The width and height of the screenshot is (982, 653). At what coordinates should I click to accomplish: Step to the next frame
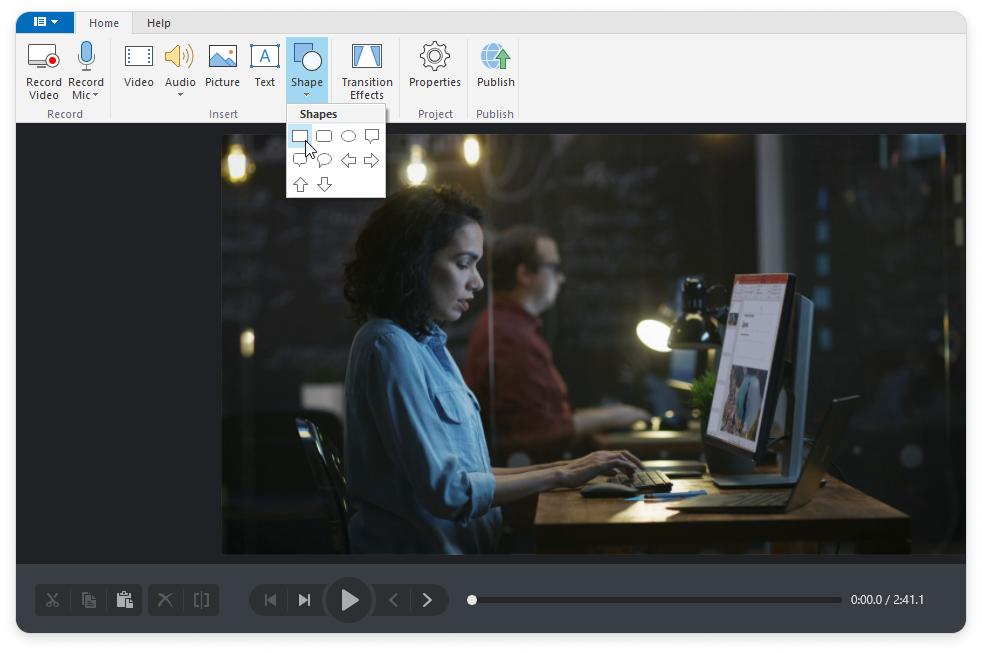[x=427, y=600]
